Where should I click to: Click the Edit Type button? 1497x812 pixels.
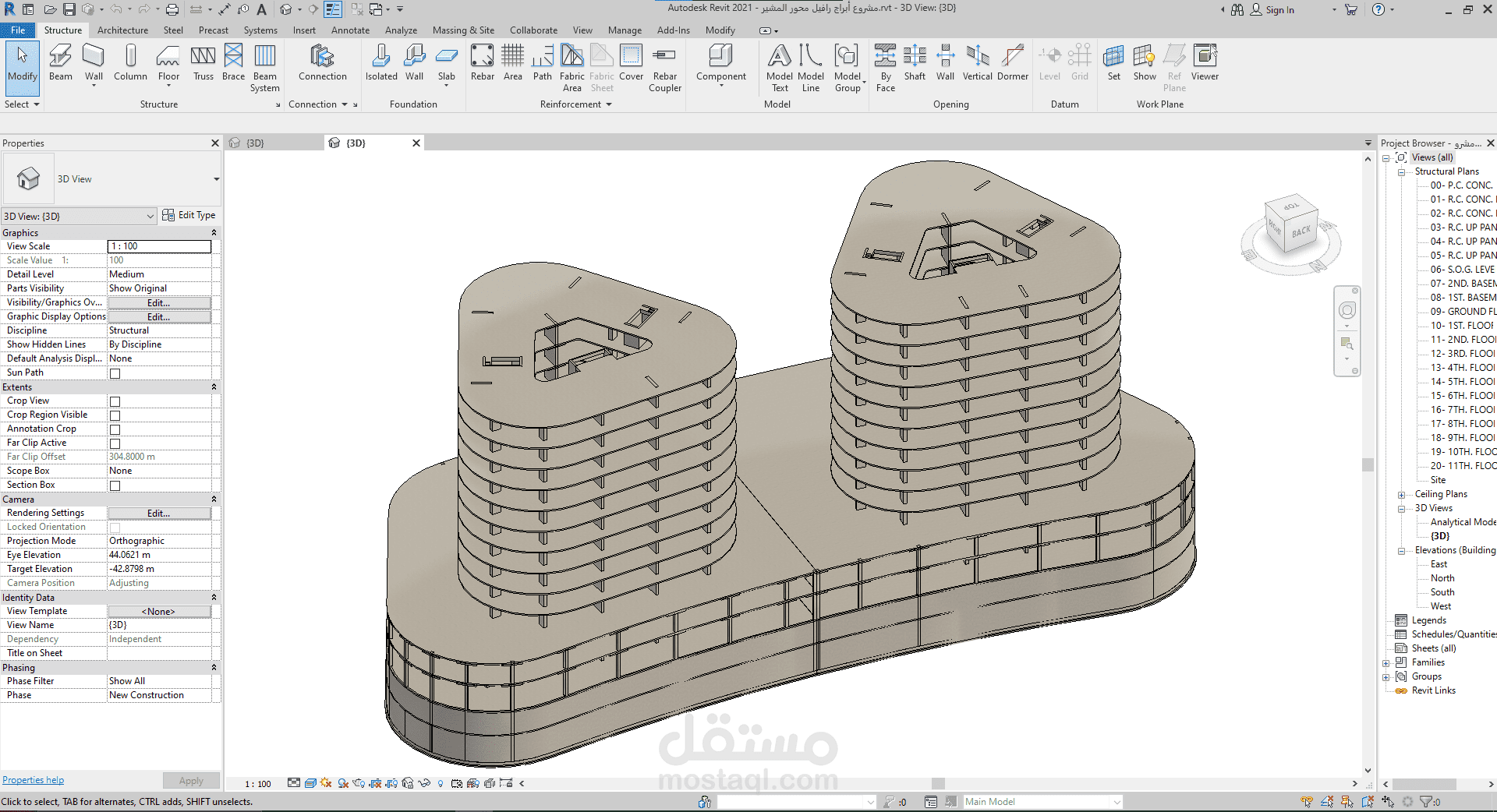coord(189,216)
